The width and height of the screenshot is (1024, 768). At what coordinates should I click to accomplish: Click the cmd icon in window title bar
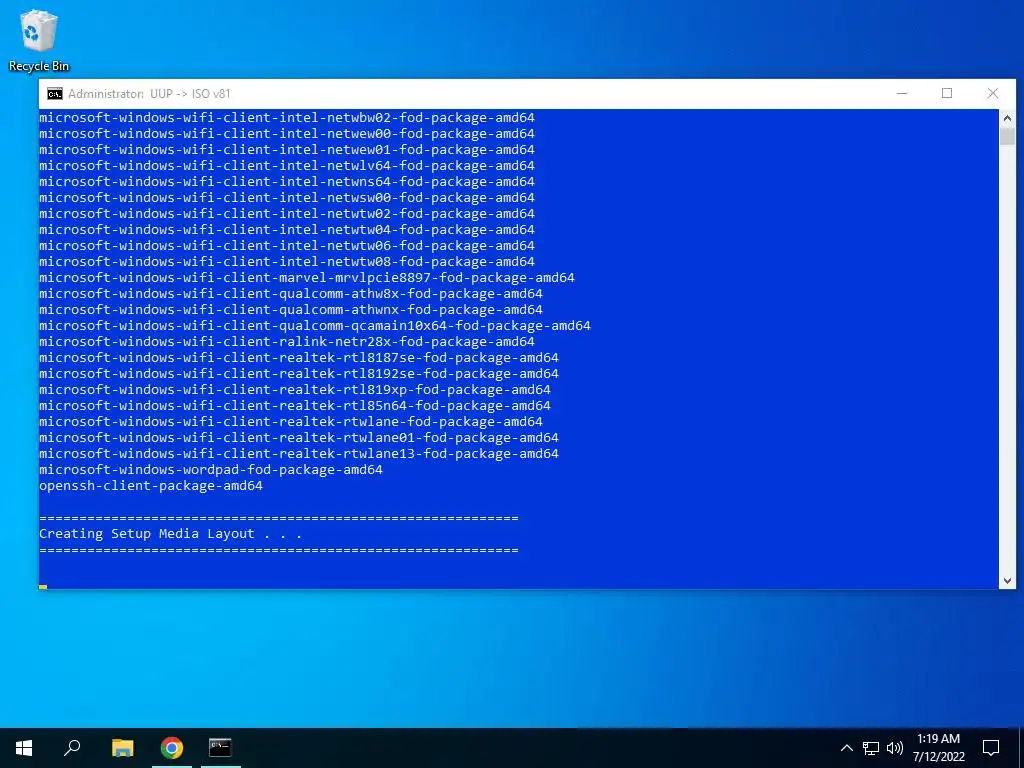point(55,93)
